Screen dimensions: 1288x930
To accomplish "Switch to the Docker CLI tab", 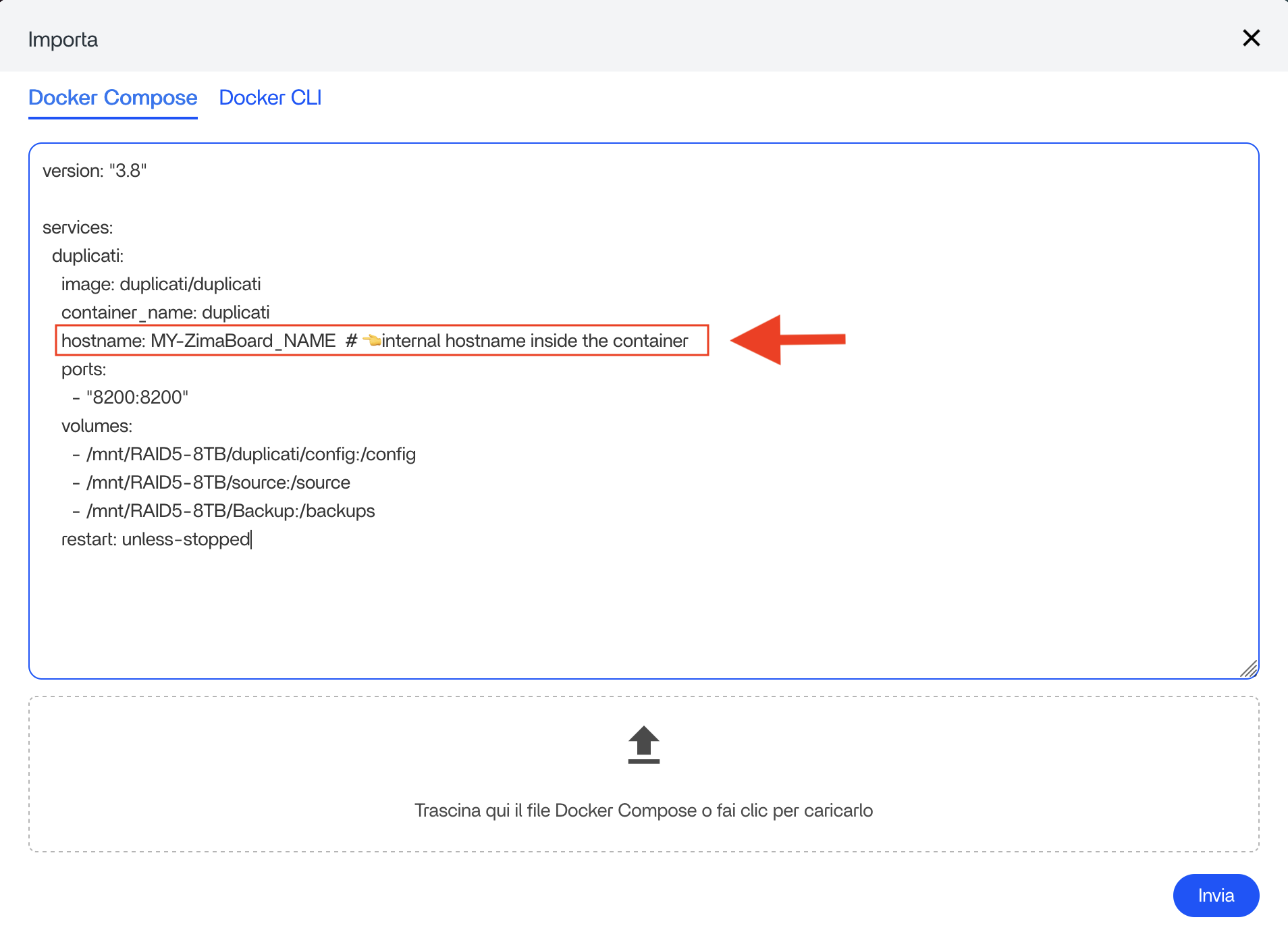I will point(270,98).
